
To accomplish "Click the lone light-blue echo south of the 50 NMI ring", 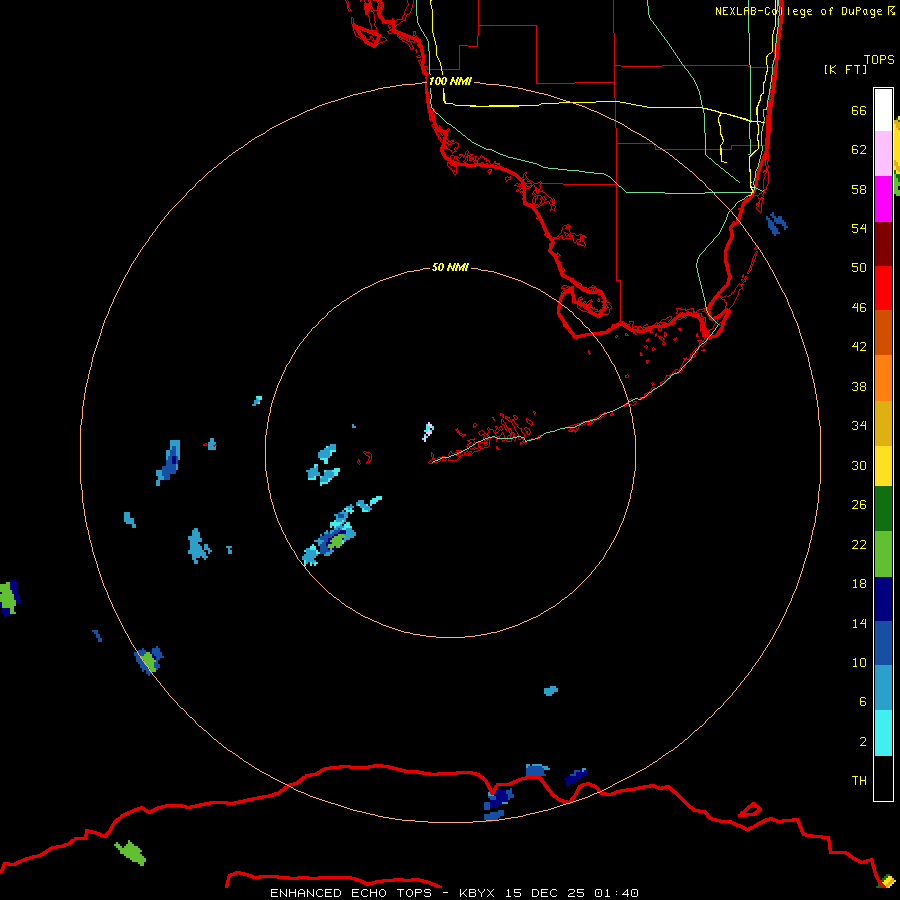I will pyautogui.click(x=550, y=690).
